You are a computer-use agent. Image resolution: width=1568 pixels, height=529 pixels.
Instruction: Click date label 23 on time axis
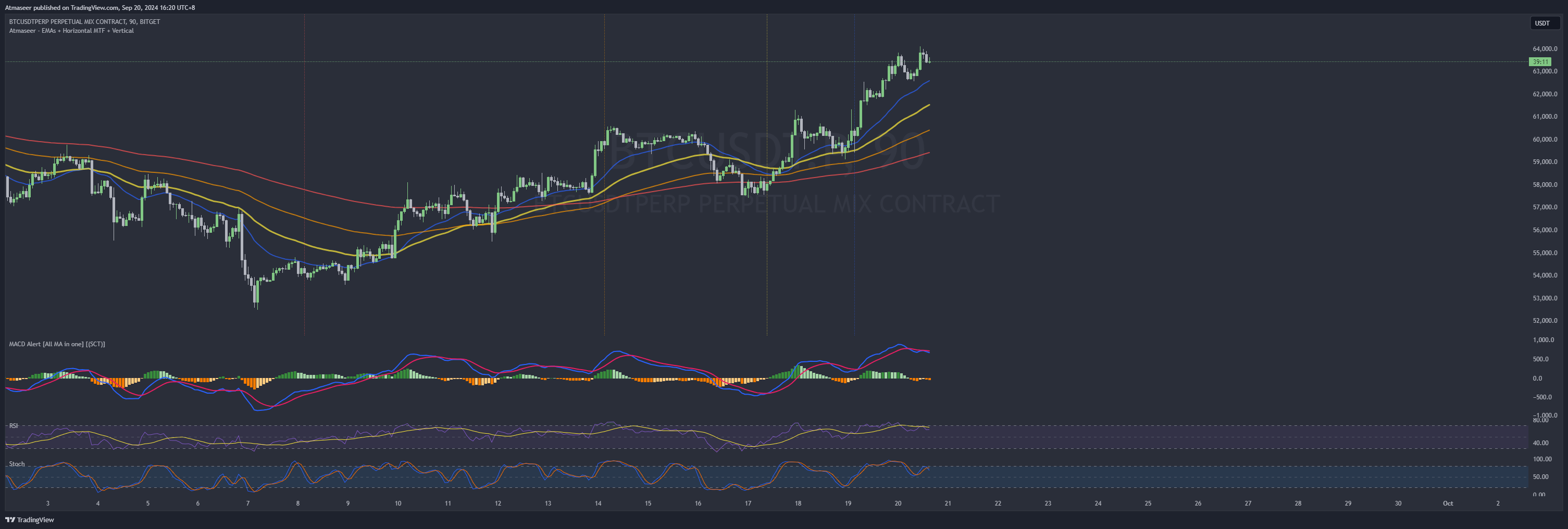point(1048,503)
